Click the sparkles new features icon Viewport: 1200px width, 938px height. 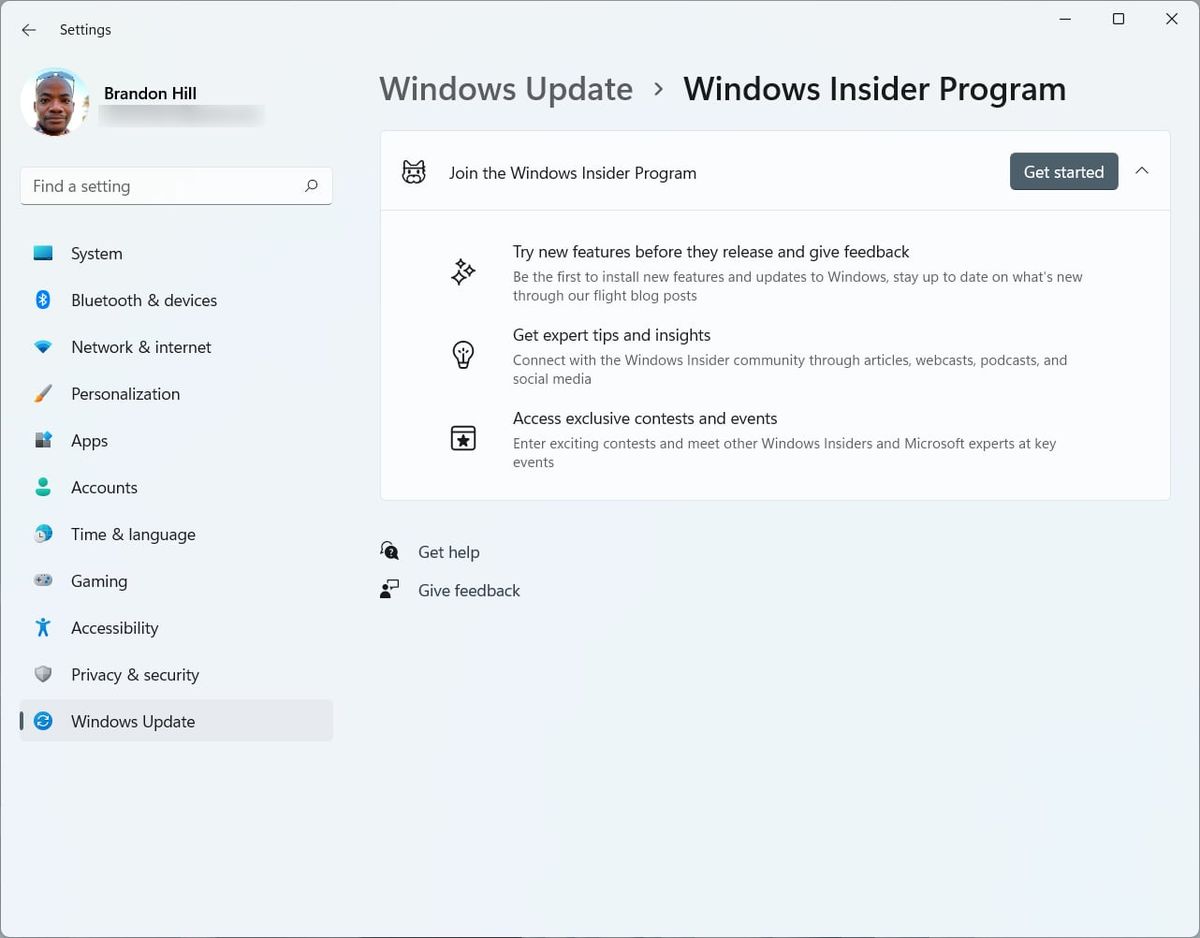tap(463, 272)
